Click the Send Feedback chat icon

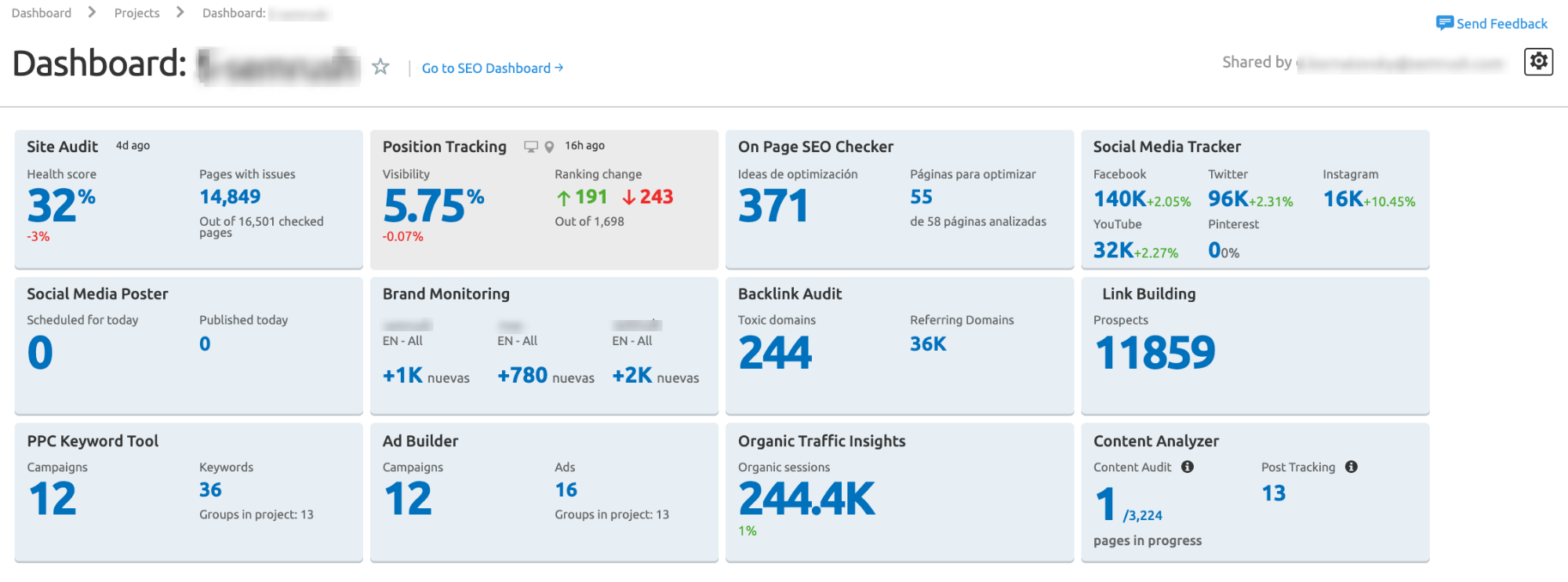[x=1444, y=23]
